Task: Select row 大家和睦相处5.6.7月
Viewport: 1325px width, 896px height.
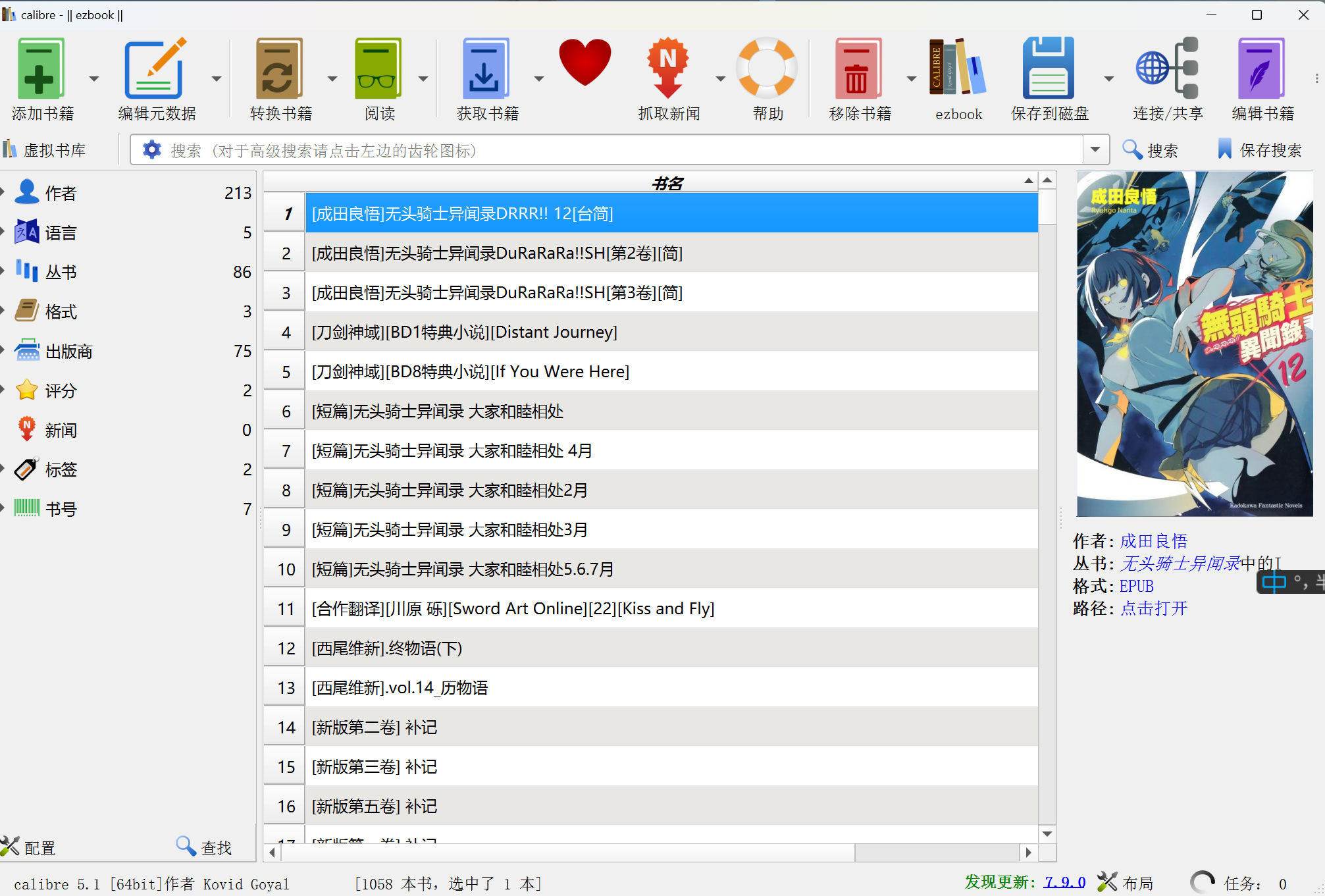Action: [x=671, y=569]
